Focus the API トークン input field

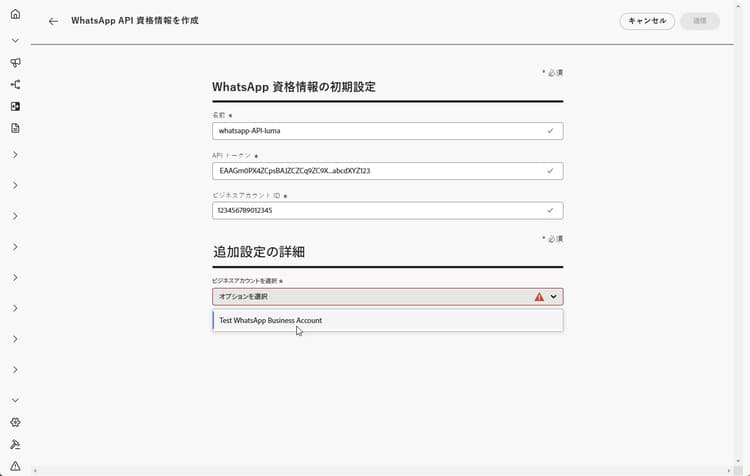387,171
